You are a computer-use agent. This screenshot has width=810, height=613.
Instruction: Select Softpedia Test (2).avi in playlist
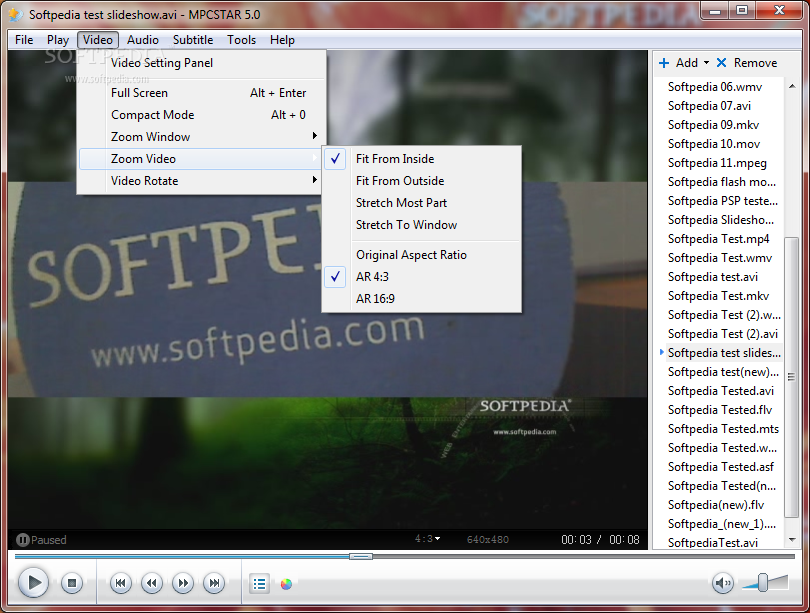tap(723, 334)
